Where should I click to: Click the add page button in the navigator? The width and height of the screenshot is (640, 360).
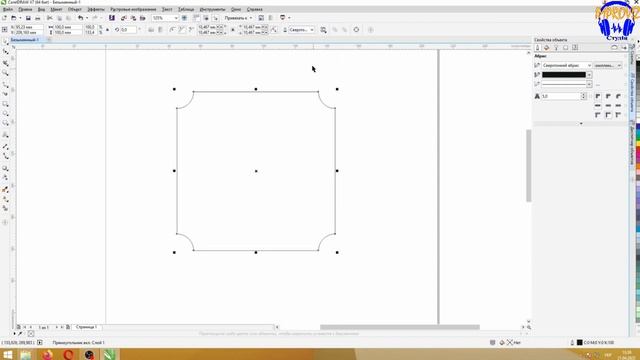(x=68, y=327)
